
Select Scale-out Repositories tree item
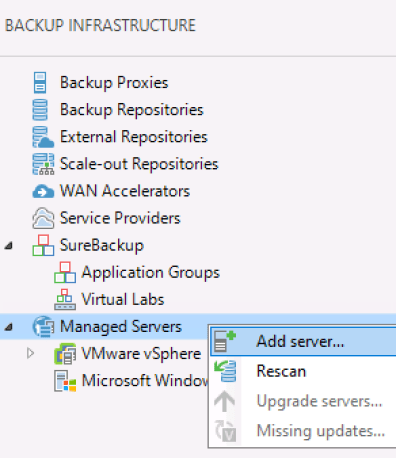point(139,164)
